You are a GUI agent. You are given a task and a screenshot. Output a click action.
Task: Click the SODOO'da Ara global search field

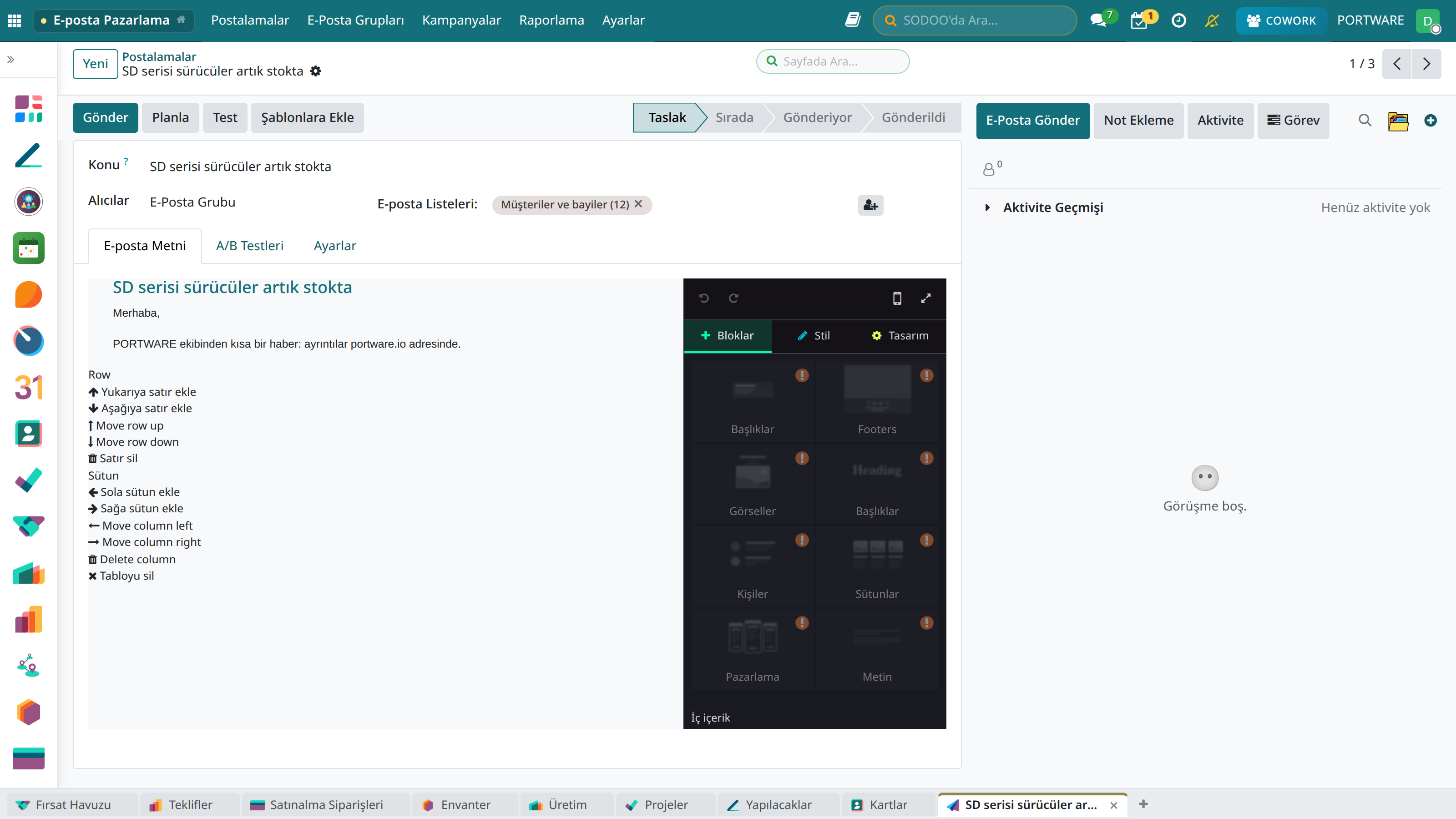pyautogui.click(x=975, y=20)
